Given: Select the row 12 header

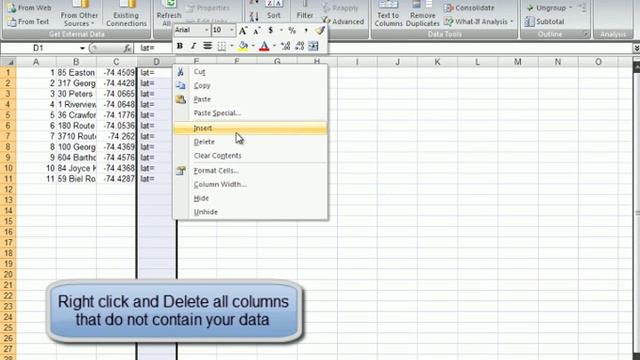Looking at the screenshot, I should pos(8,189).
